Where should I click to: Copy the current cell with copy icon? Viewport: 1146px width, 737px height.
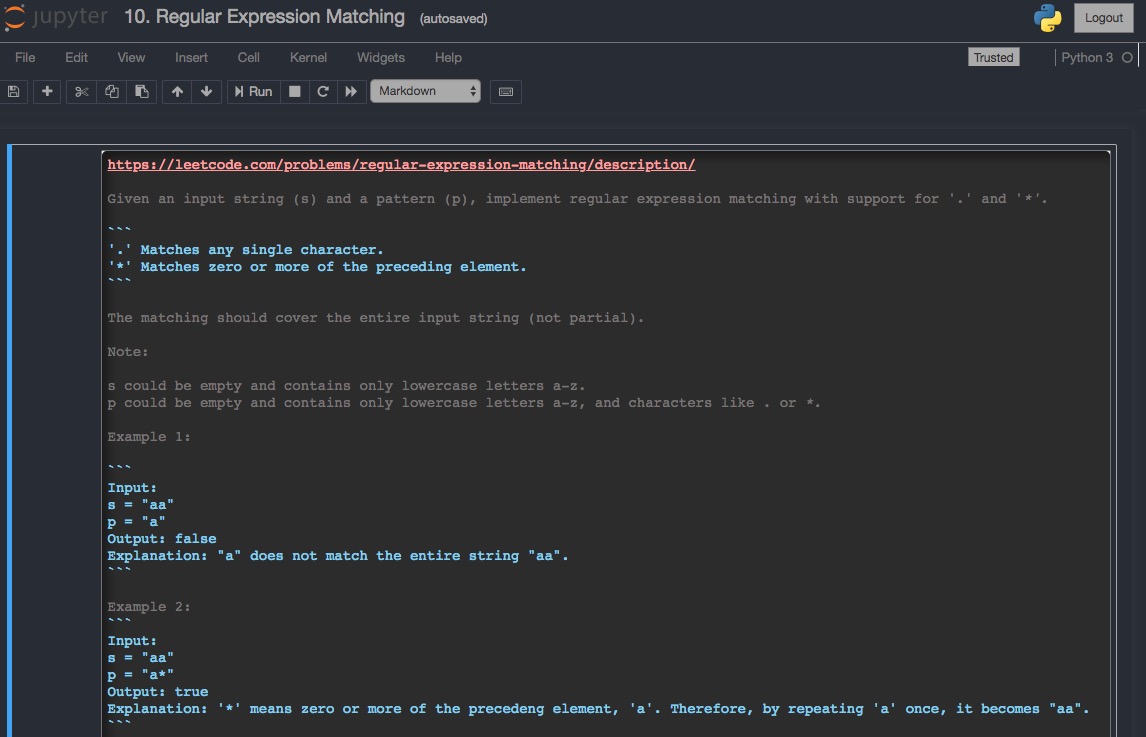pyautogui.click(x=111, y=91)
